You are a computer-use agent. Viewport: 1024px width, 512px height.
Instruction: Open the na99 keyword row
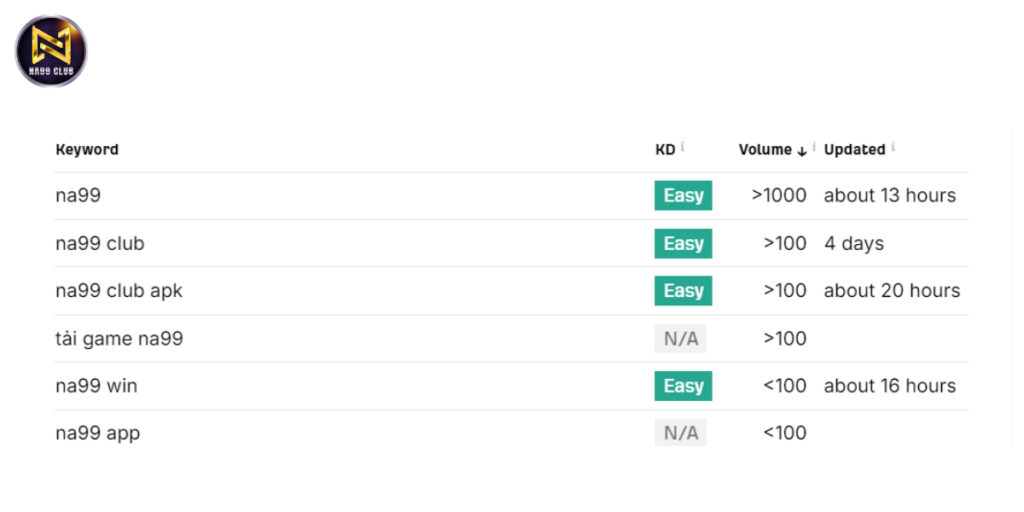pyautogui.click(x=78, y=196)
